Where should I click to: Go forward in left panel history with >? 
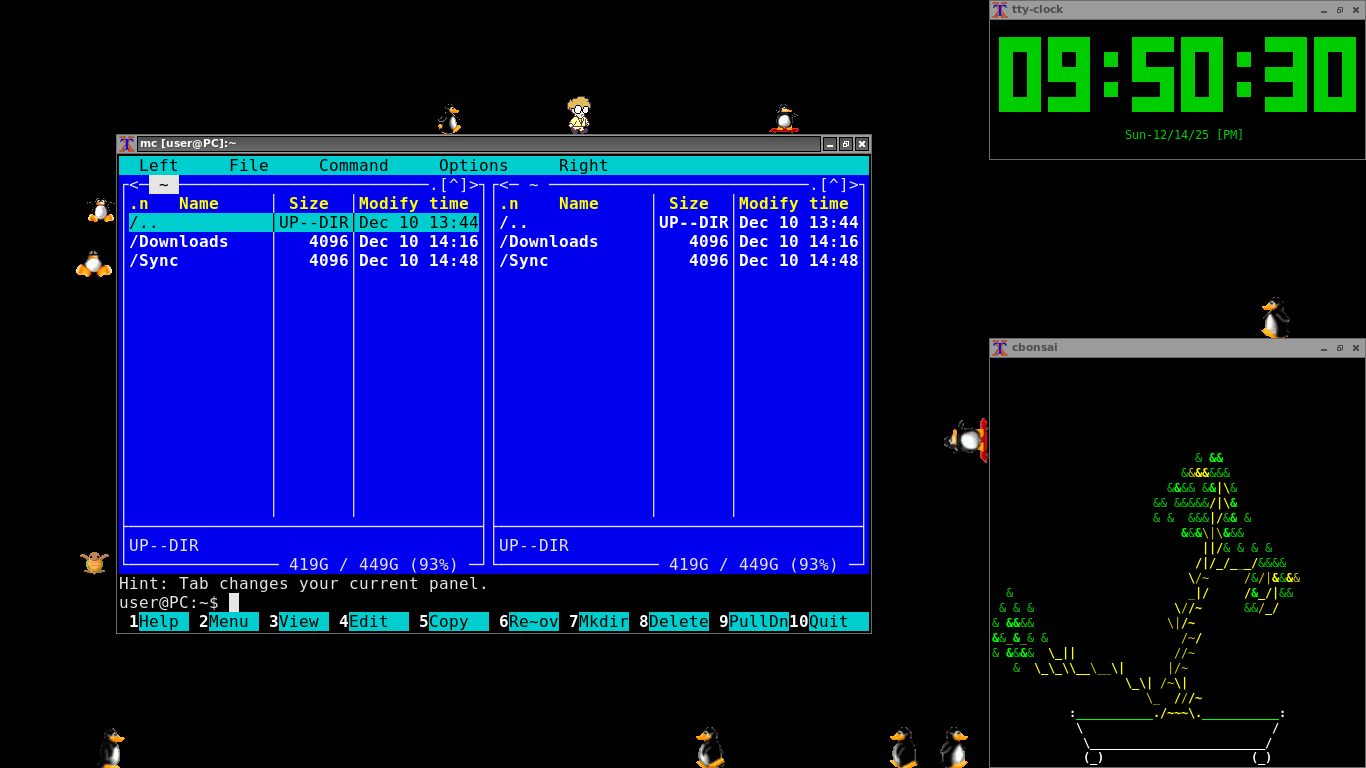474,185
